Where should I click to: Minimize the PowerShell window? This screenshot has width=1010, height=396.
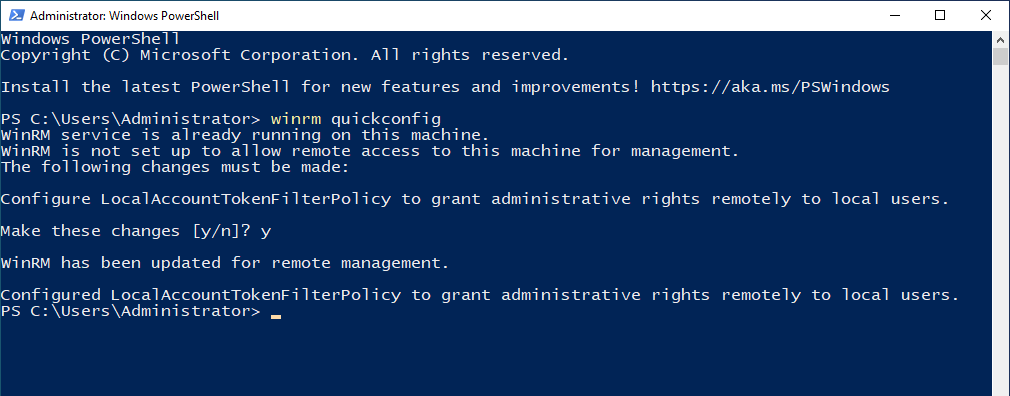pos(895,15)
